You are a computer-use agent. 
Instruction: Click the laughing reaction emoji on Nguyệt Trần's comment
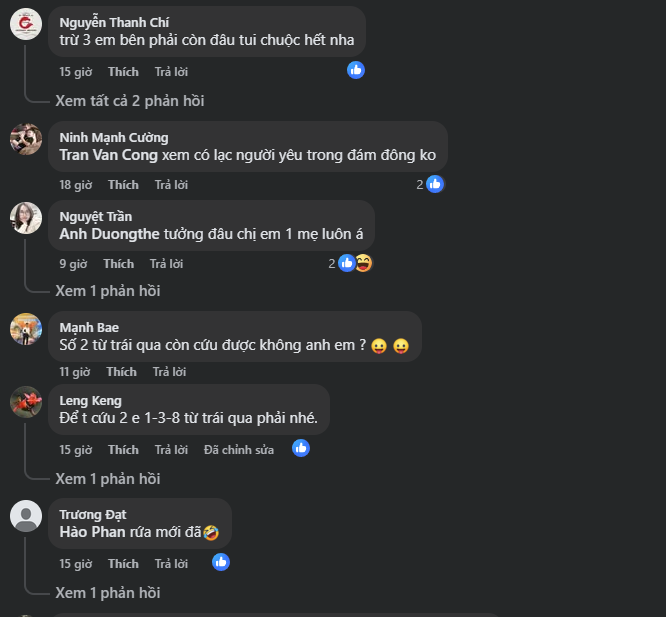pos(363,263)
